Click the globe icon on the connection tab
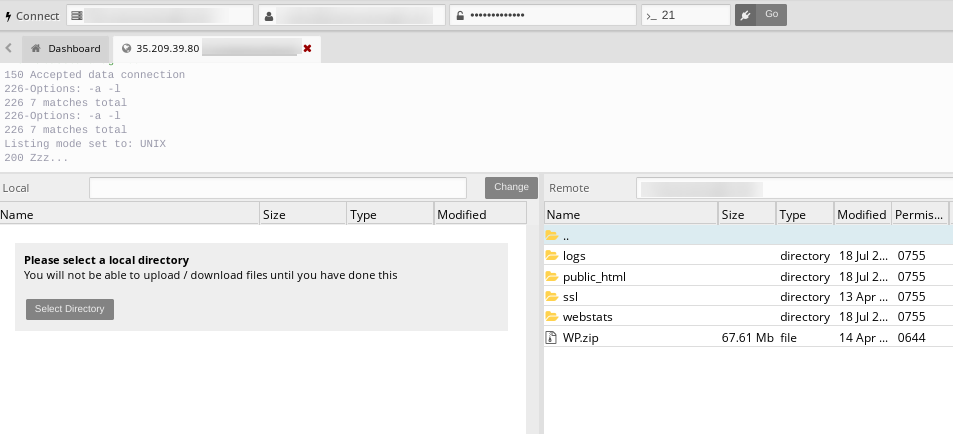The width and height of the screenshot is (953, 434). click(126, 48)
